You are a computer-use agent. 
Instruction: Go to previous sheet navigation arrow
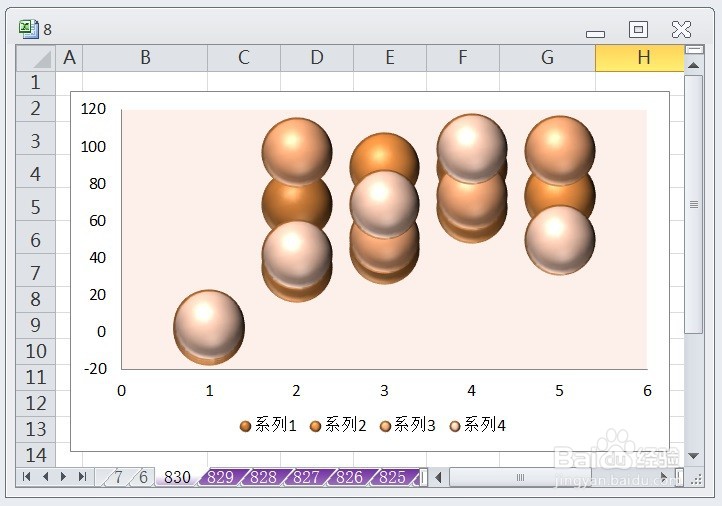(x=45, y=477)
